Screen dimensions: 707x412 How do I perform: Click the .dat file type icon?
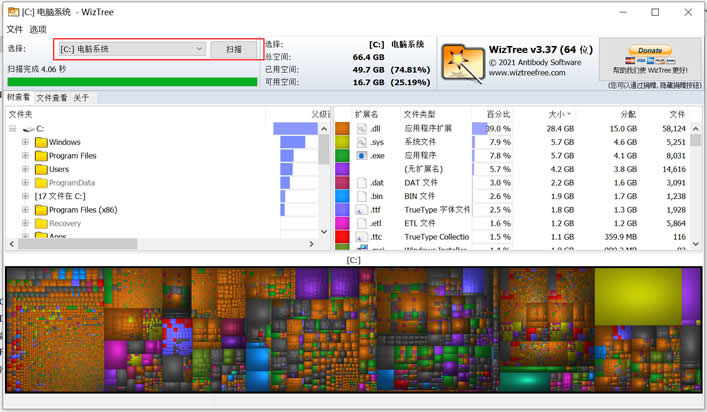click(x=362, y=183)
